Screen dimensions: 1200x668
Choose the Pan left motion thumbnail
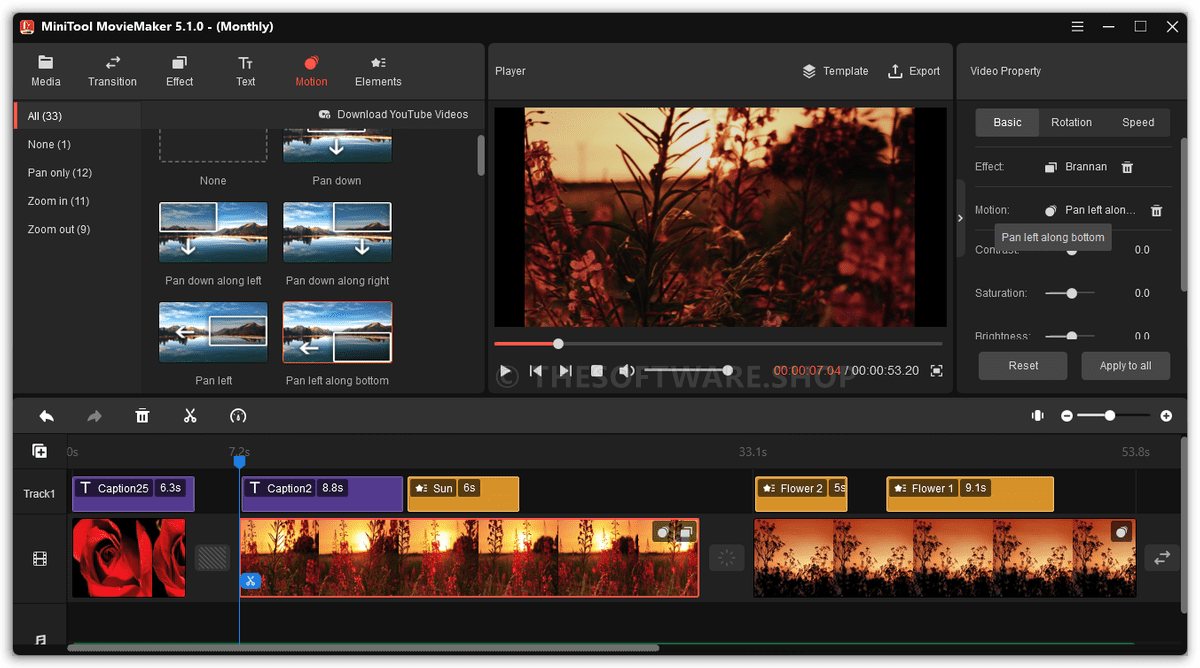coord(213,332)
